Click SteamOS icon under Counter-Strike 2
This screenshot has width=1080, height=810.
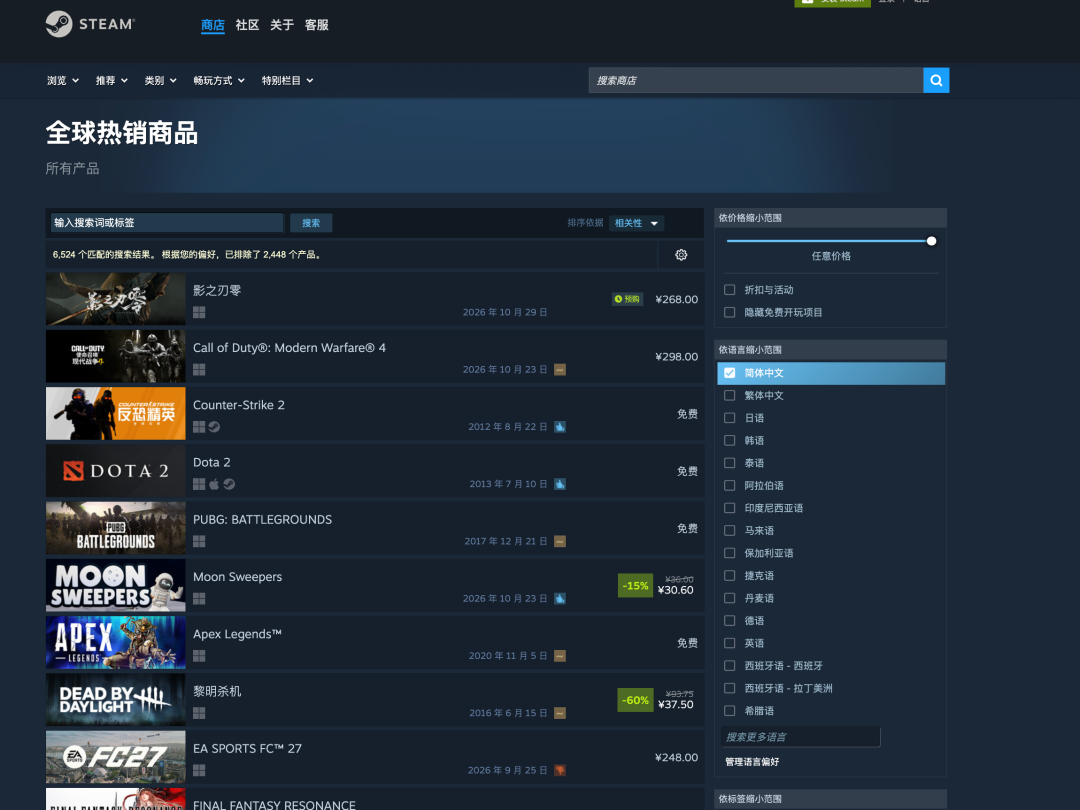(x=214, y=426)
